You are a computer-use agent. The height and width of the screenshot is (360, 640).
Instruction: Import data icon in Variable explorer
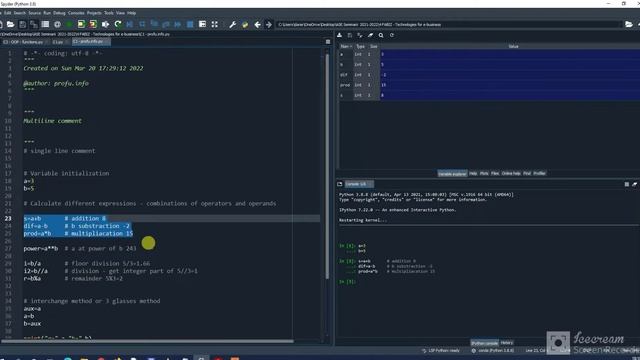(x=339, y=35)
